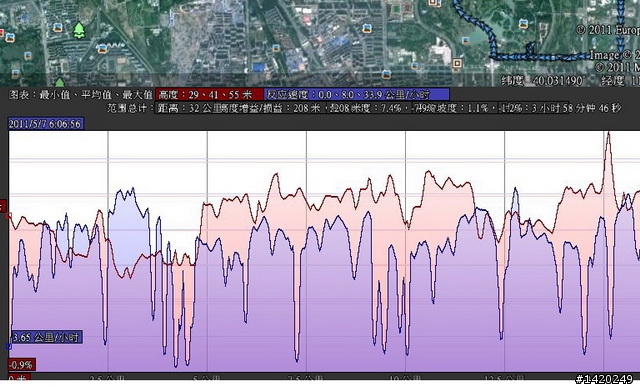Click the latitude value 40.031490°
Screen dimensions: 640x387
coord(559,80)
